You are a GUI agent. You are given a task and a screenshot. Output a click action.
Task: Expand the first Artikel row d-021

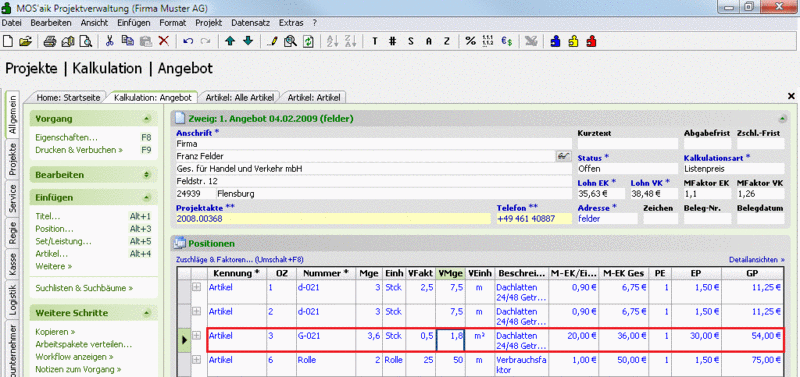196,287
